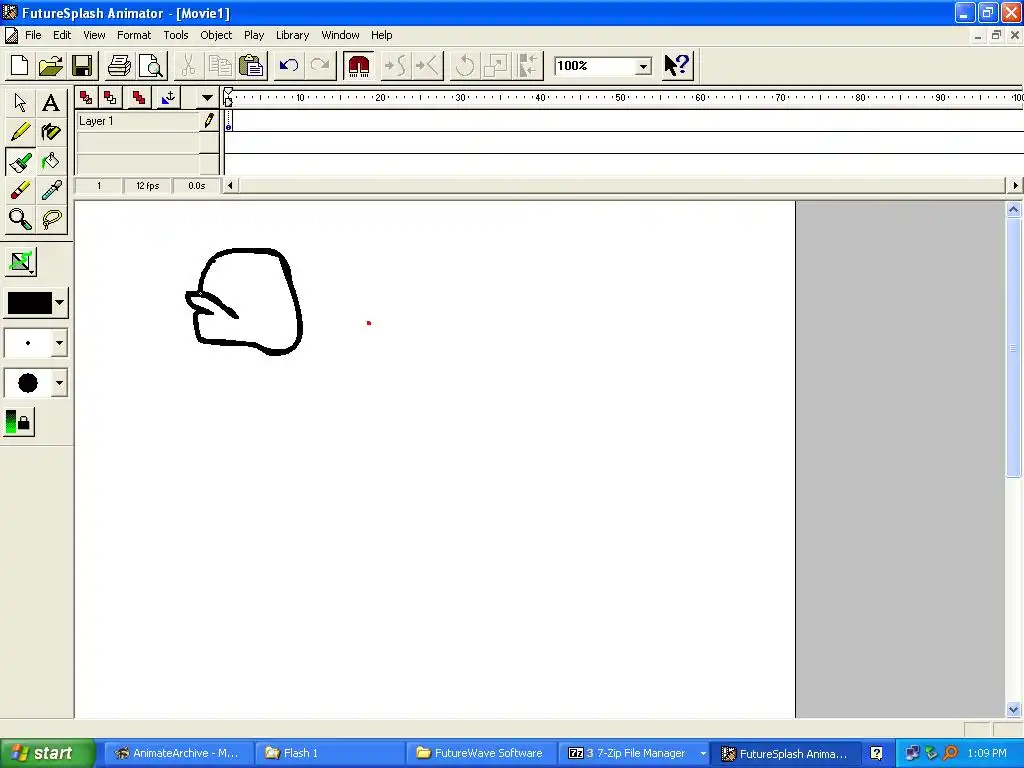Viewport: 1024px width, 768px height.
Task: Click the Rotate toolbar icon
Action: tap(465, 65)
